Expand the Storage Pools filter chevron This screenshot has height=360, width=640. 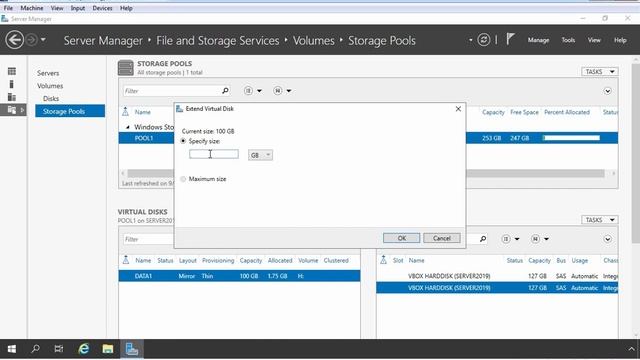(607, 91)
